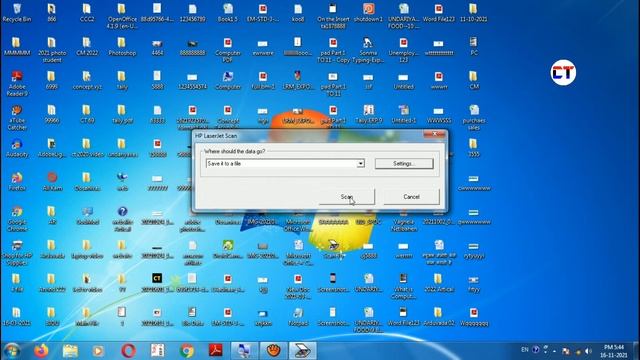This screenshot has height=360, width=640.
Task: Switch to the aTube Catcher taskbar item
Action: [x=273, y=351]
